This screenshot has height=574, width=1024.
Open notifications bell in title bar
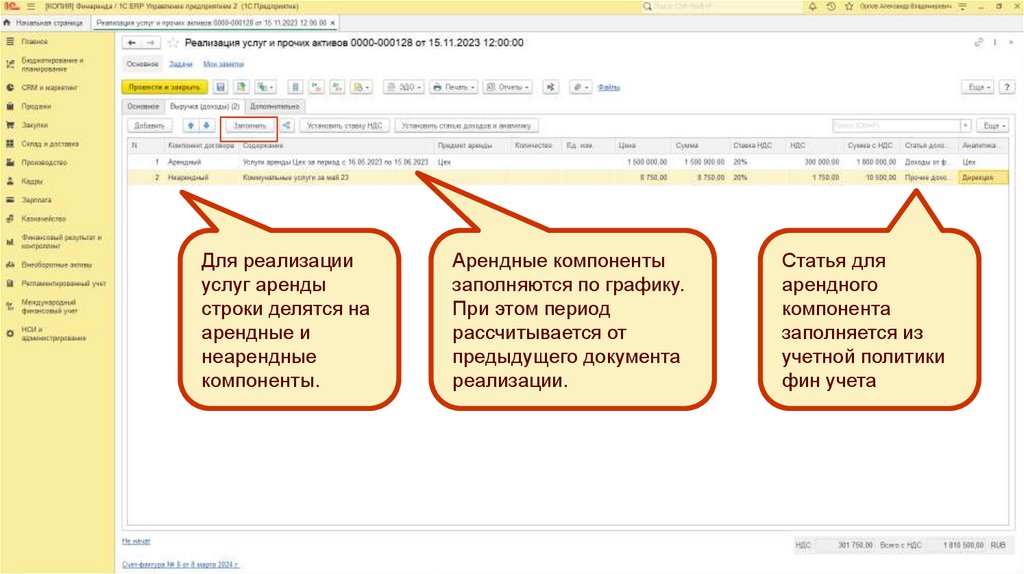point(815,6)
